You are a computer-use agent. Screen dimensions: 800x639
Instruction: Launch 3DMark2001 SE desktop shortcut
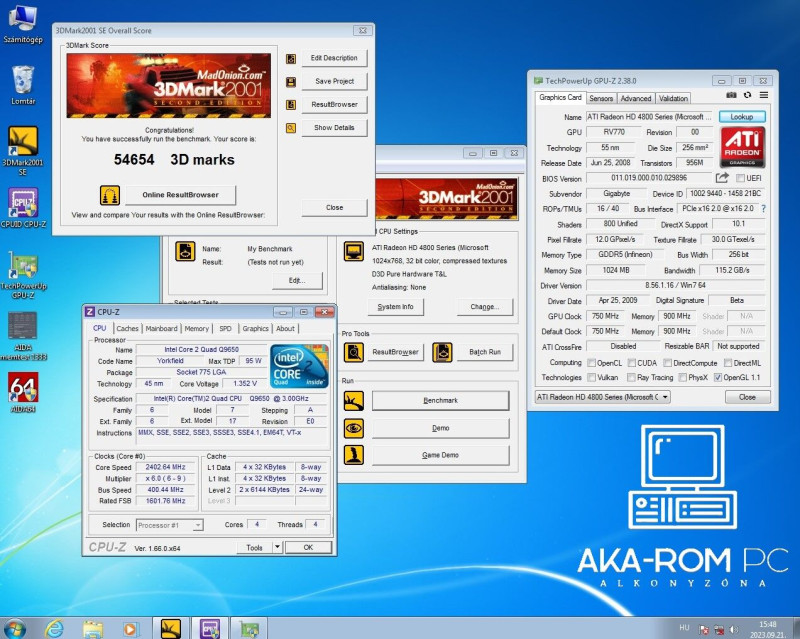coord(22,151)
